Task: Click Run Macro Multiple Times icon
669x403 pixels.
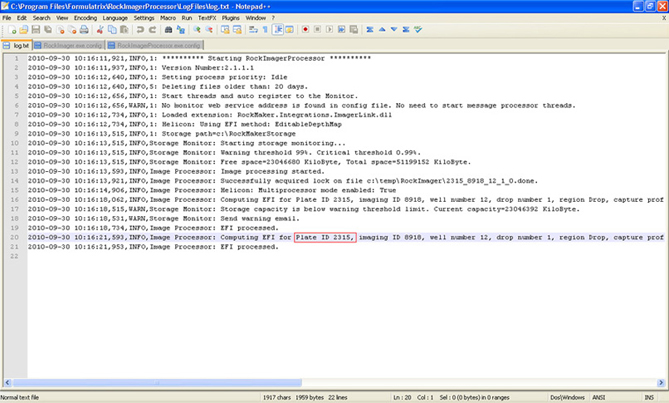Action: (341, 29)
